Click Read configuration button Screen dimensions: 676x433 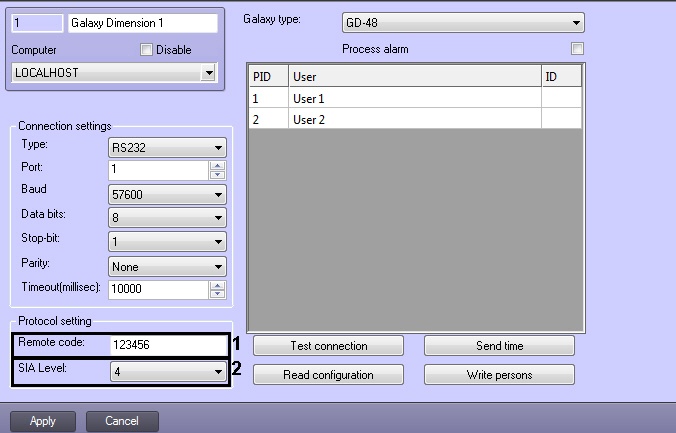point(329,375)
